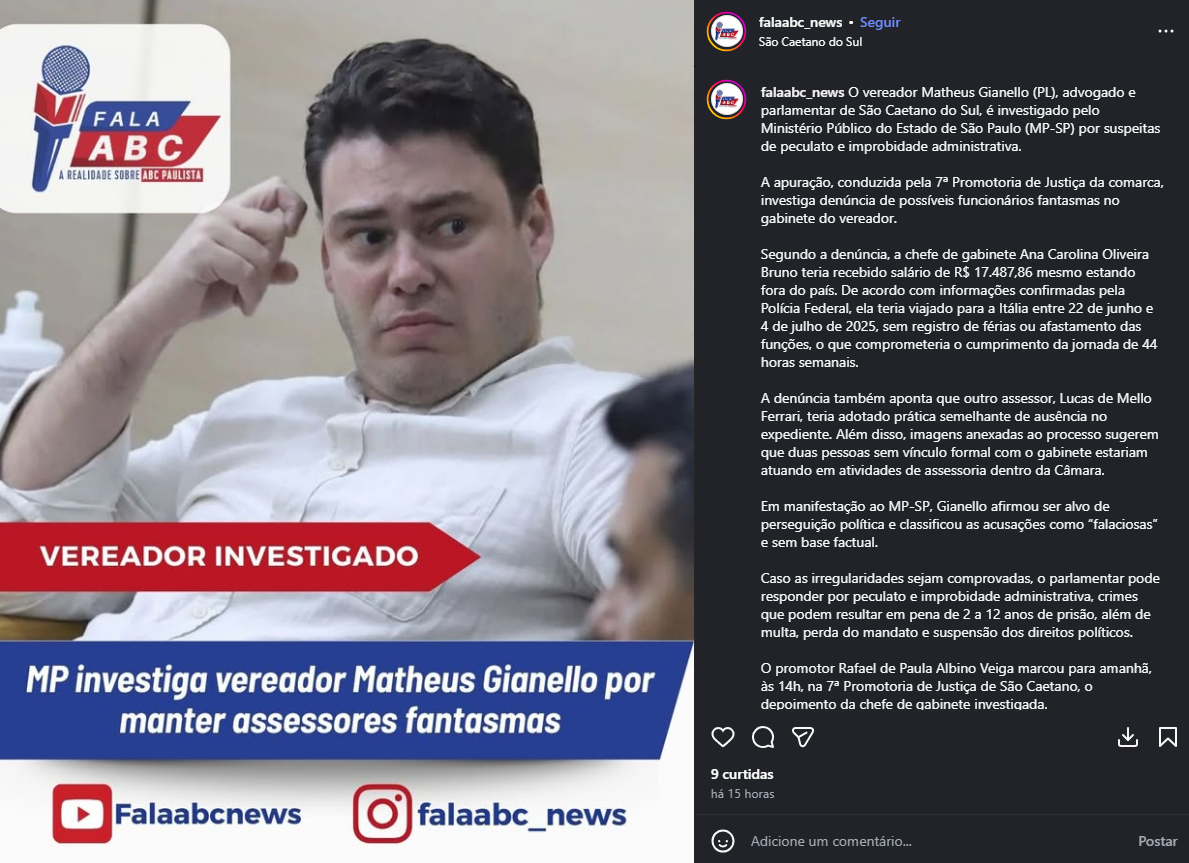Viewport: 1189px width, 863px height.
Task: Click the YouTube logo on the image
Action: coord(82,814)
